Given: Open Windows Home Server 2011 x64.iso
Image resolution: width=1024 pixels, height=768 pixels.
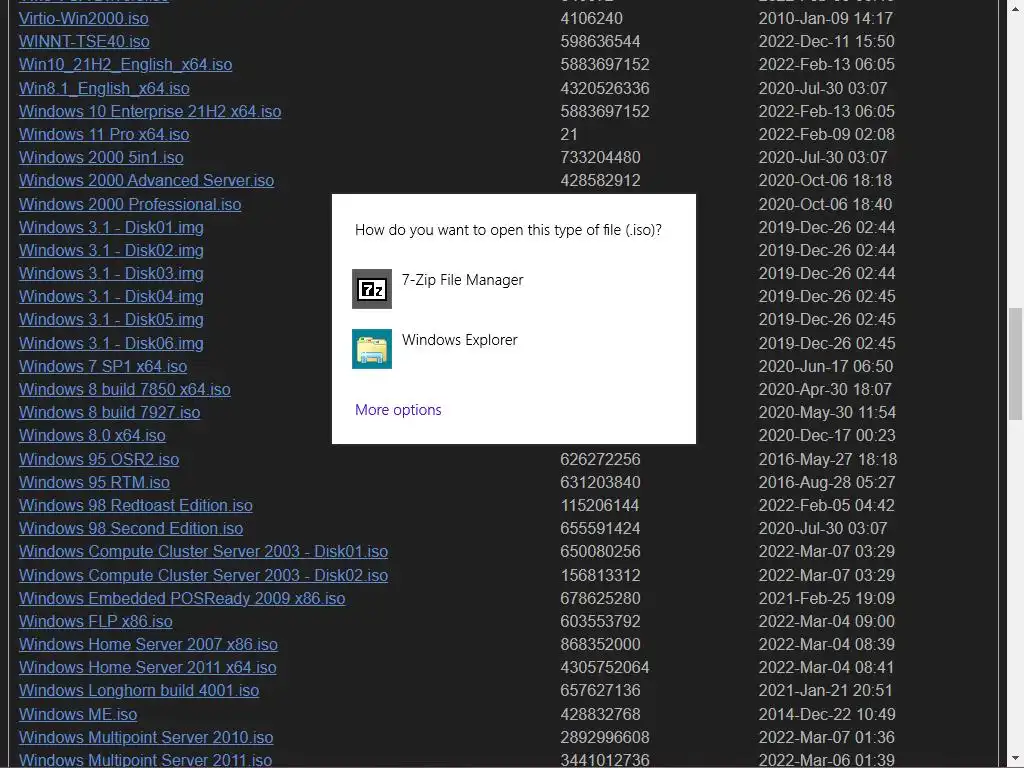Looking at the screenshot, I should 148,667.
